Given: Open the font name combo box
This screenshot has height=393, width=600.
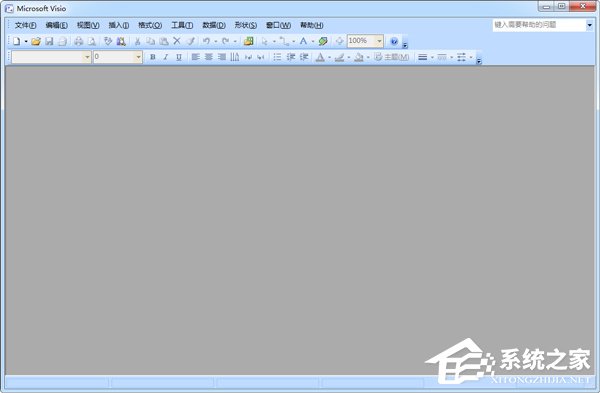Looking at the screenshot, I should pos(51,57).
